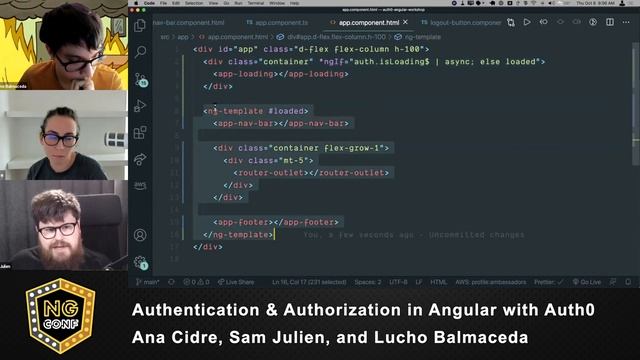The width and height of the screenshot is (640, 360).
Task: Click the Prettier status item
Action: click(549, 282)
